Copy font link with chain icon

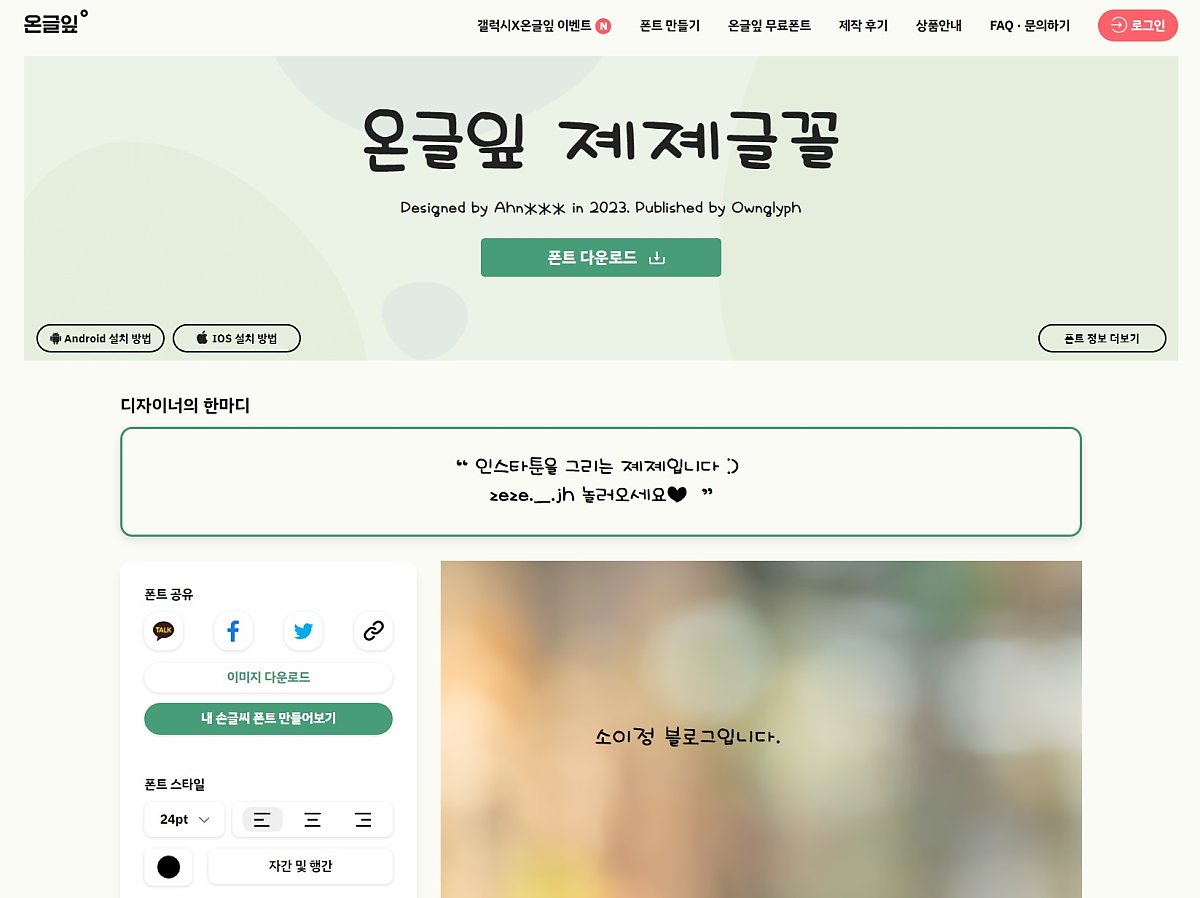coord(373,631)
